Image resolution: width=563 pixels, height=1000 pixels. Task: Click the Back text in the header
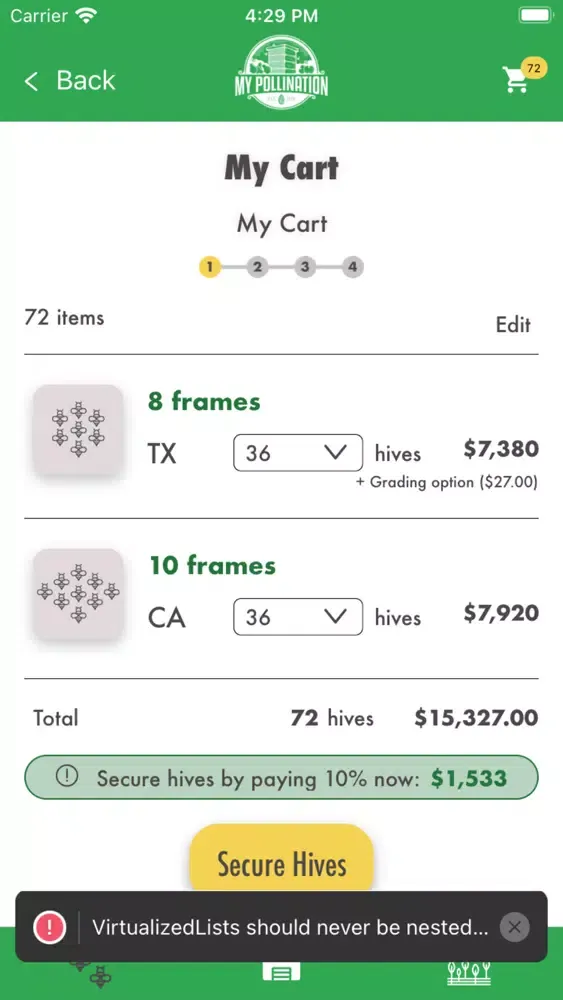click(86, 80)
